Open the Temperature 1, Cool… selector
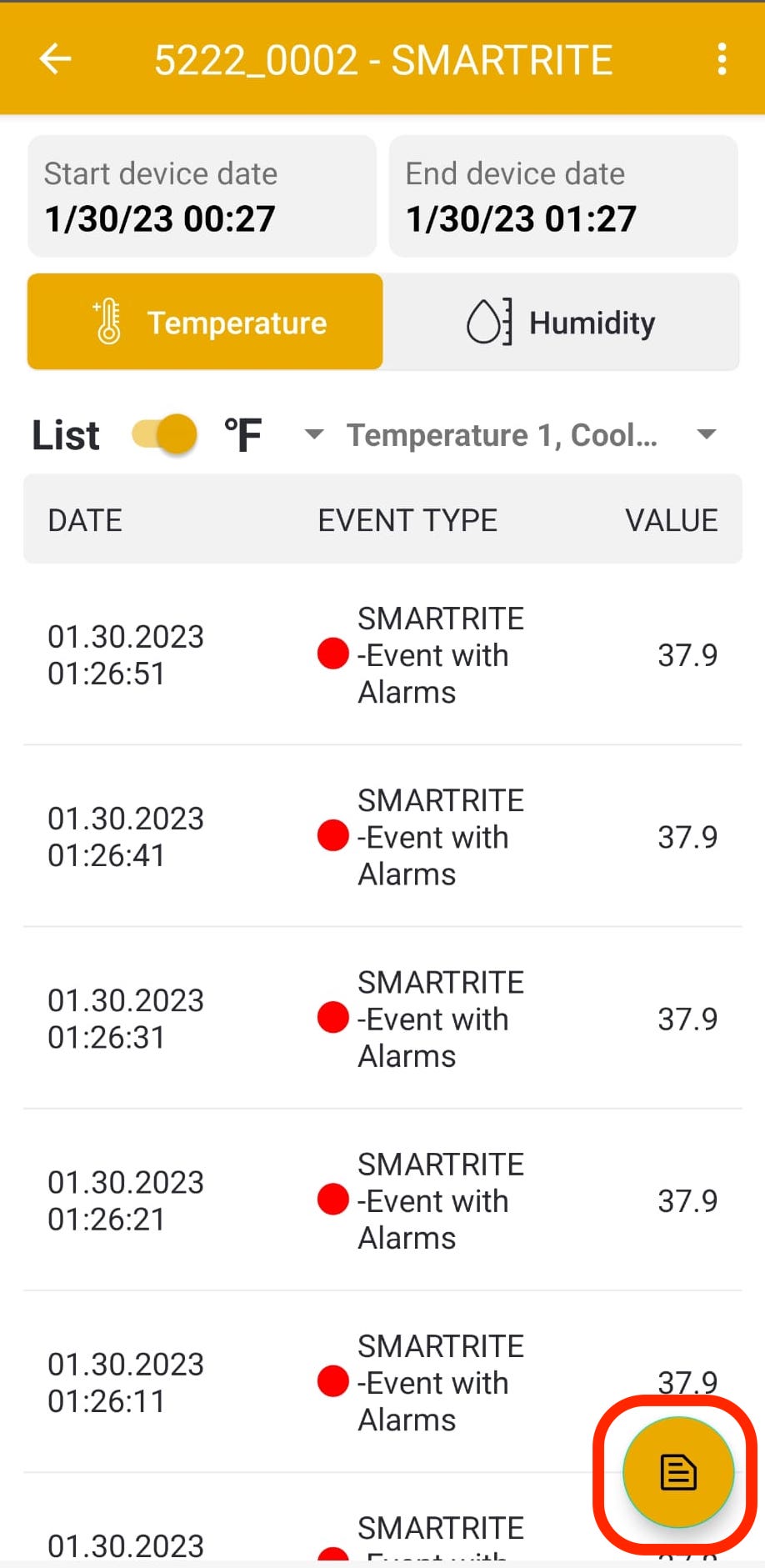Screen dimensions: 765x1568 click(502, 435)
